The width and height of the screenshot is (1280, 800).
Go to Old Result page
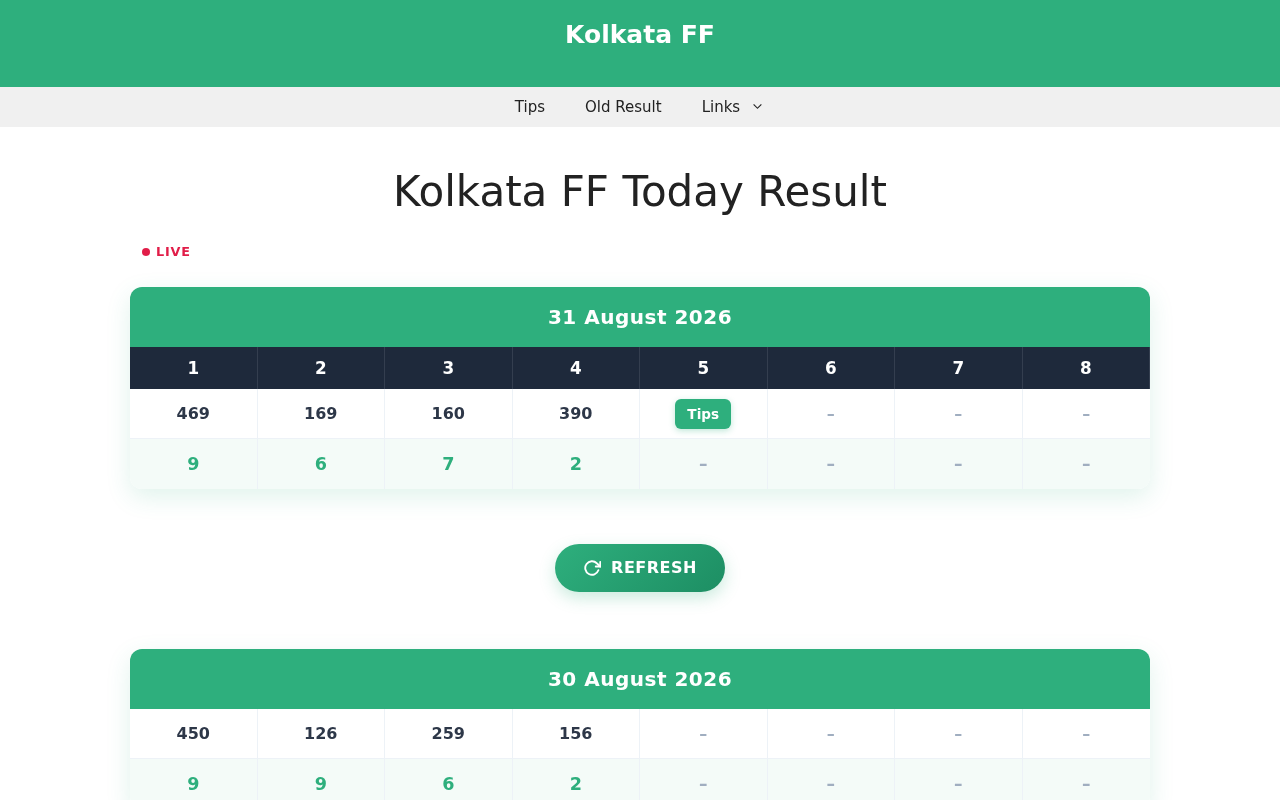[623, 107]
